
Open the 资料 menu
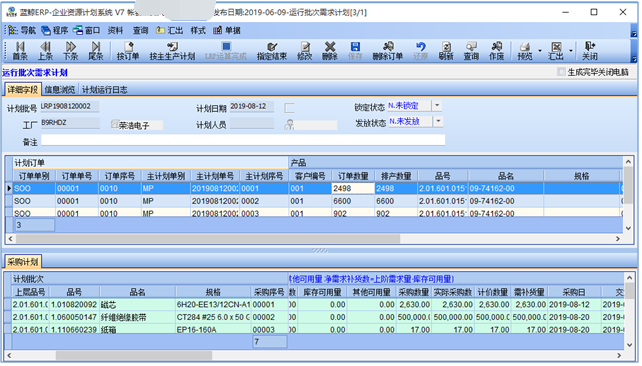tap(115, 30)
